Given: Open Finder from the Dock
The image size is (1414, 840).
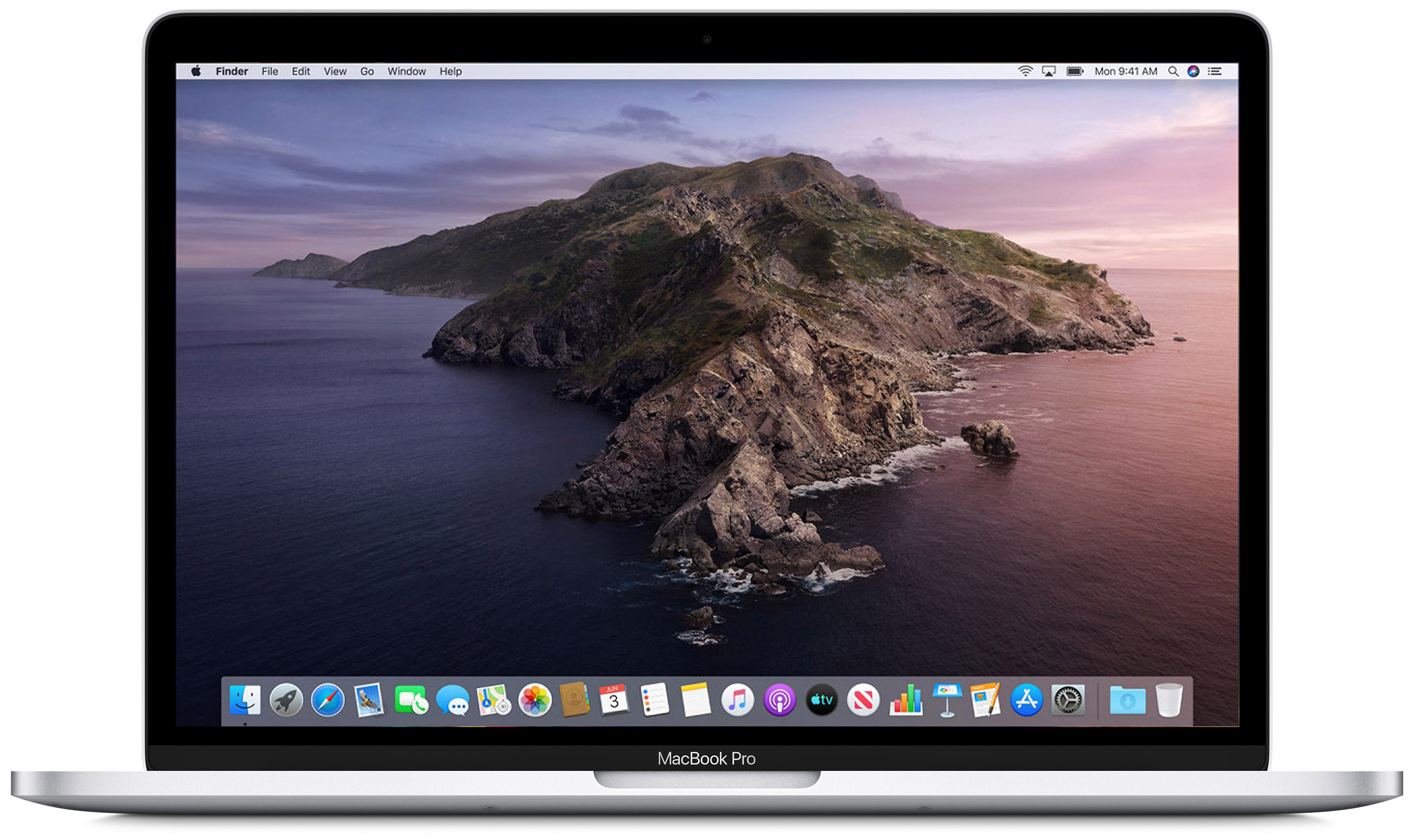Looking at the screenshot, I should click(245, 700).
